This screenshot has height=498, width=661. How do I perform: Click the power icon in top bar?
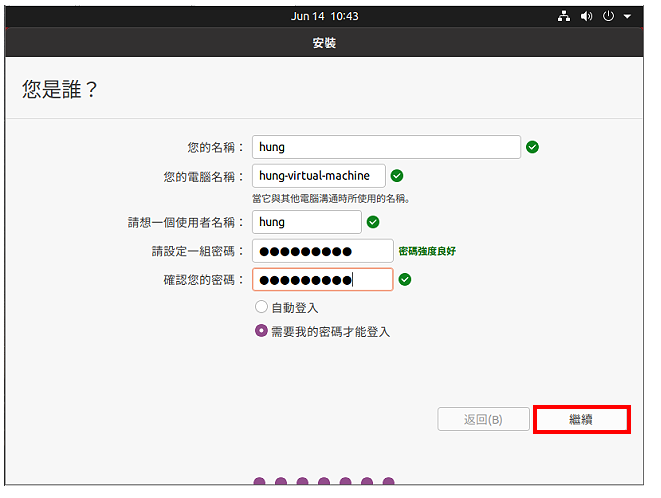tap(608, 16)
